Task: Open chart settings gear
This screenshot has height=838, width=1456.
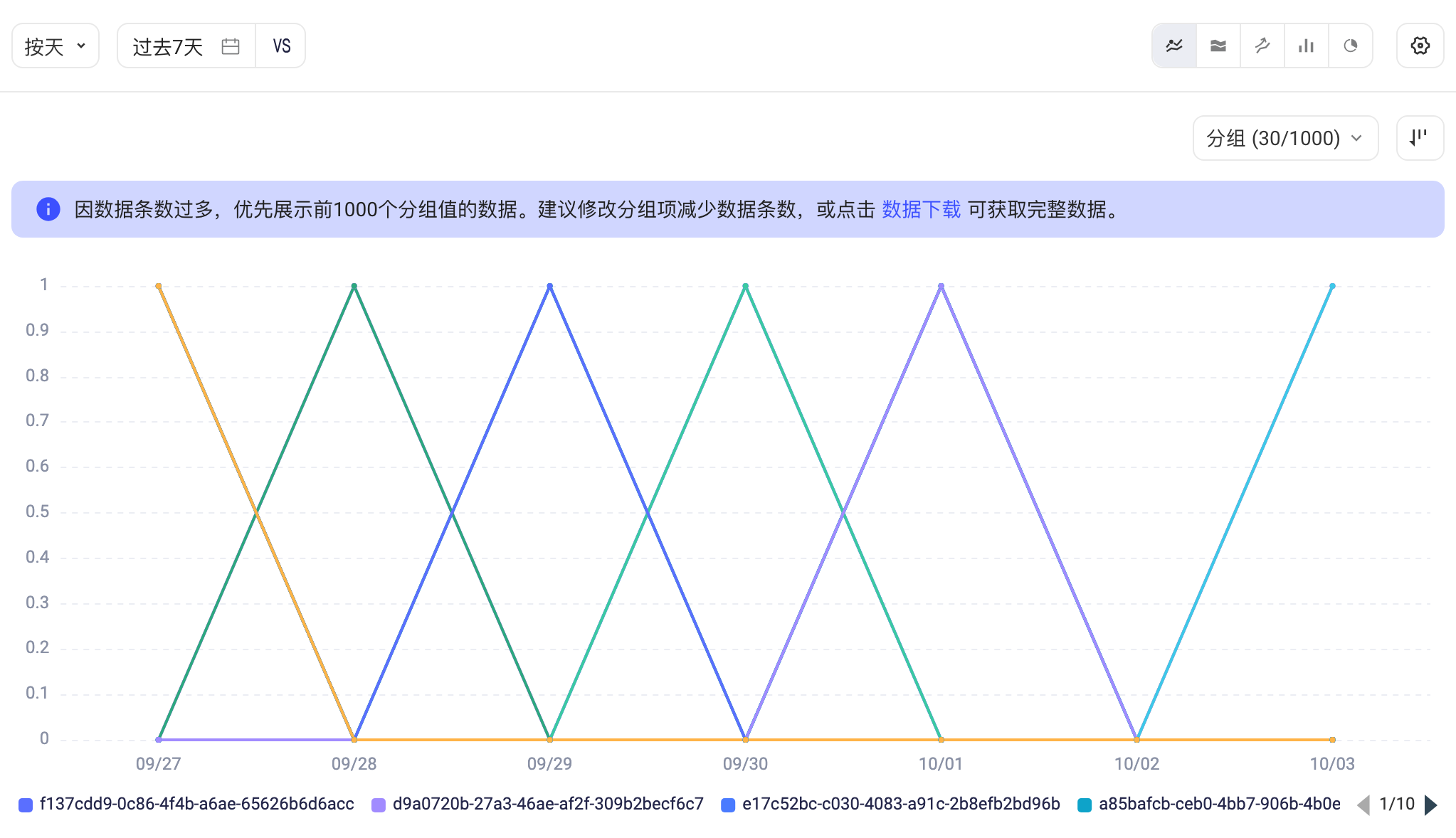Action: coord(1420,46)
